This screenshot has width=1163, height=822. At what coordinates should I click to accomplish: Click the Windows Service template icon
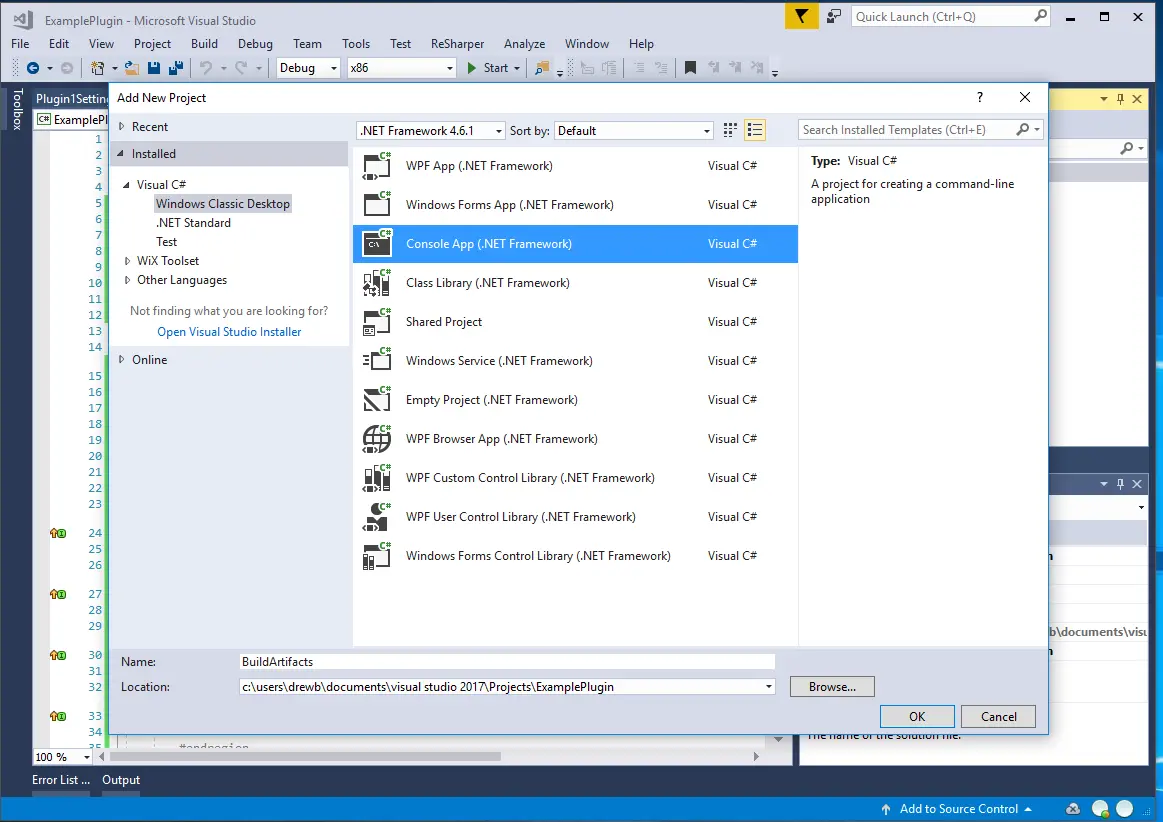(x=377, y=361)
